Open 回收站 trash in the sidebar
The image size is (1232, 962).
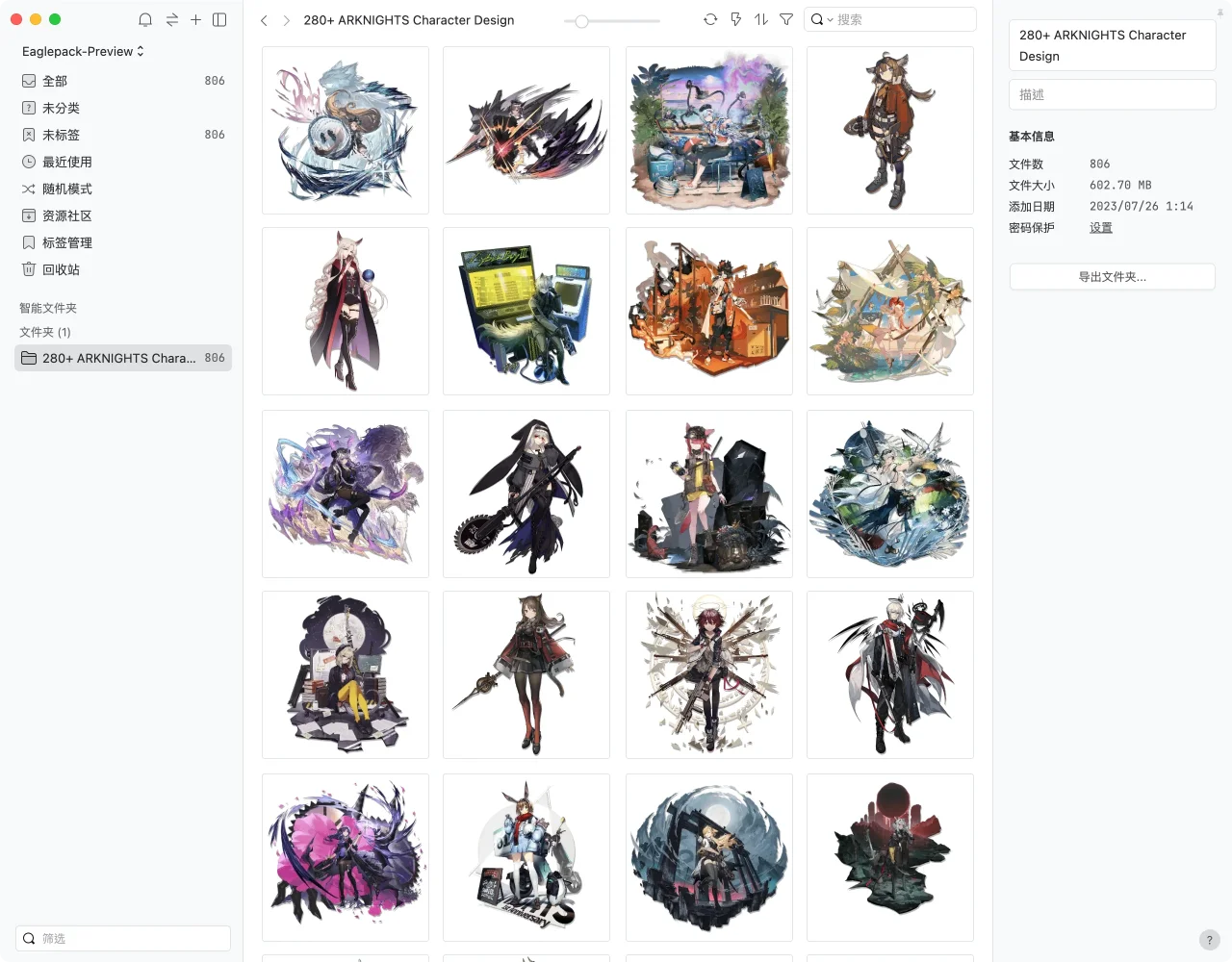point(122,269)
